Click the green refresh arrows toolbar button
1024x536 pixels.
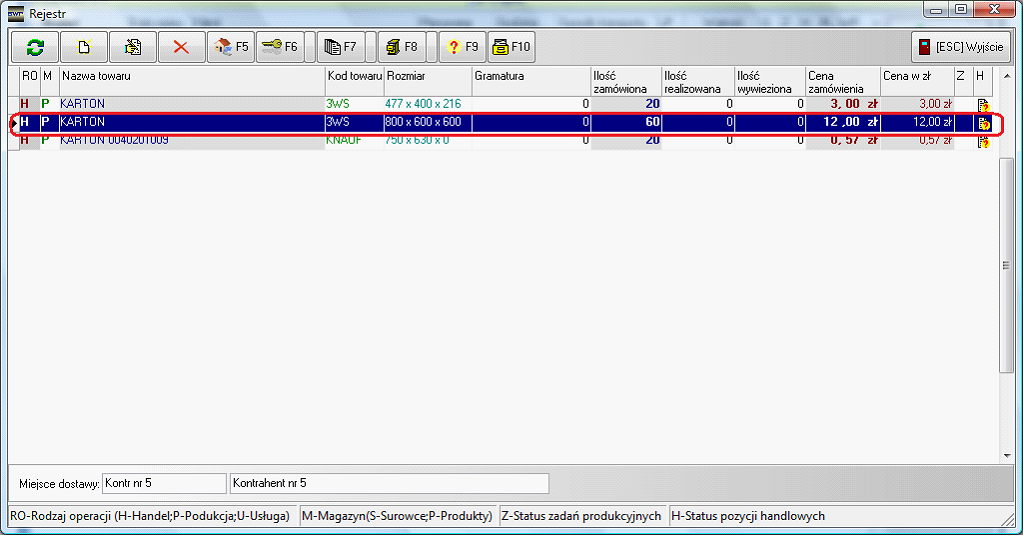(x=35, y=47)
